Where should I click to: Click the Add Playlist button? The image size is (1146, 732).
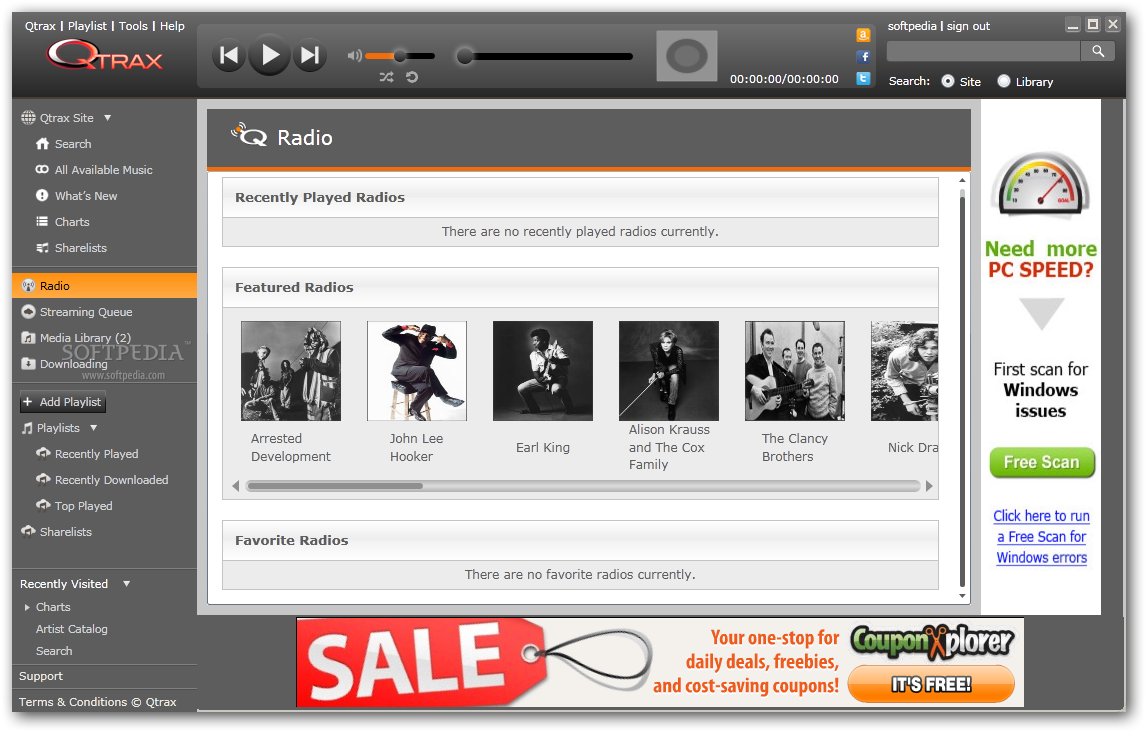pyautogui.click(x=63, y=402)
